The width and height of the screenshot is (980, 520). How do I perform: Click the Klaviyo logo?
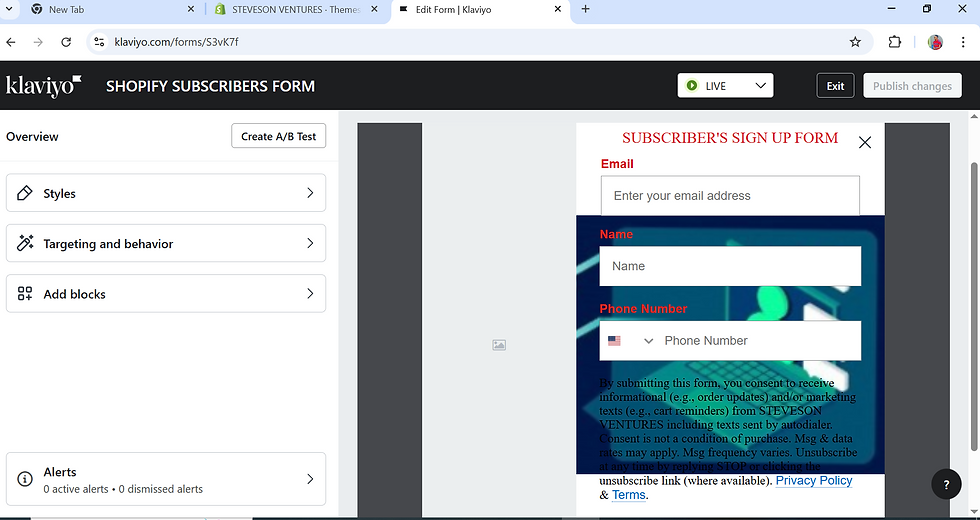coord(43,86)
